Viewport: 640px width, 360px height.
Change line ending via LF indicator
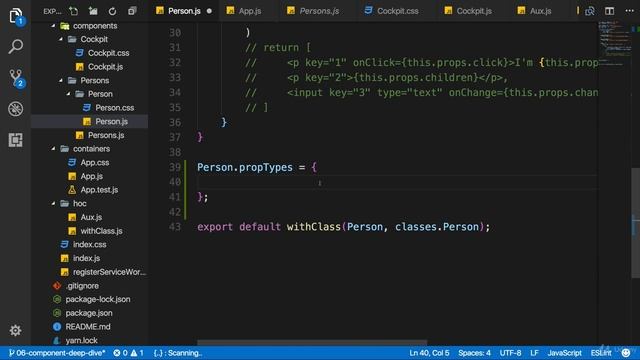tap(534, 353)
